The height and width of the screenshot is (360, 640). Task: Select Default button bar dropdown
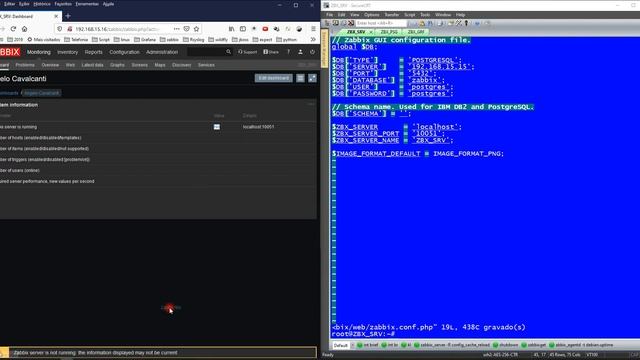tap(343, 345)
